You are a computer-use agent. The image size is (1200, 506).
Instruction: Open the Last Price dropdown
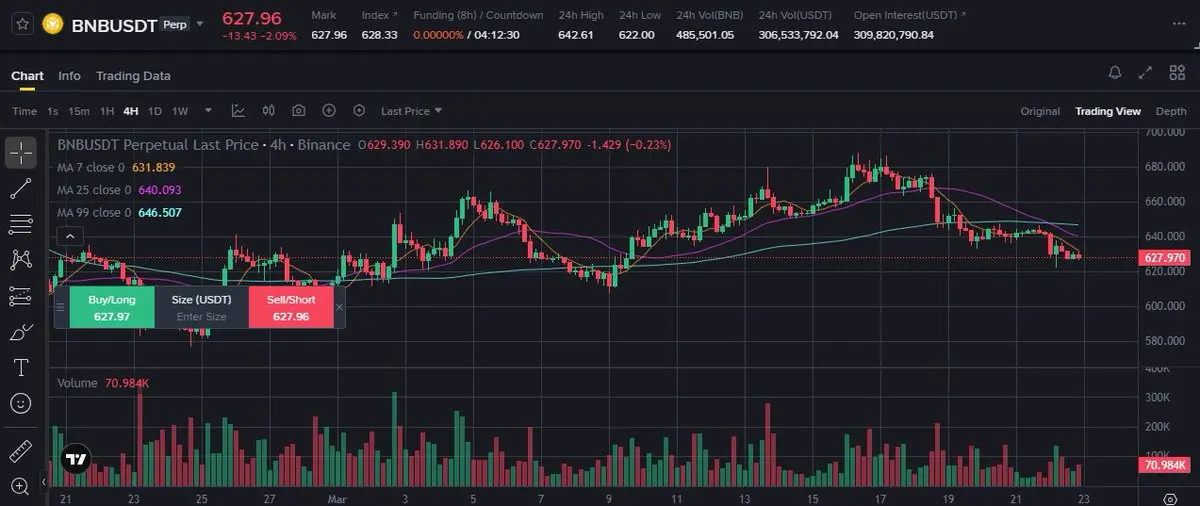tap(411, 111)
